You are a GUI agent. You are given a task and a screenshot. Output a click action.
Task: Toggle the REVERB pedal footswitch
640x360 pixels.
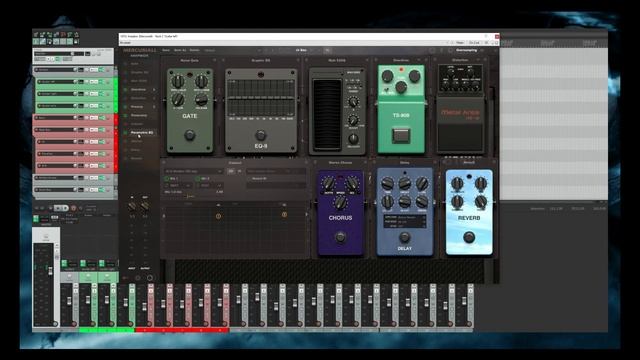[469, 237]
